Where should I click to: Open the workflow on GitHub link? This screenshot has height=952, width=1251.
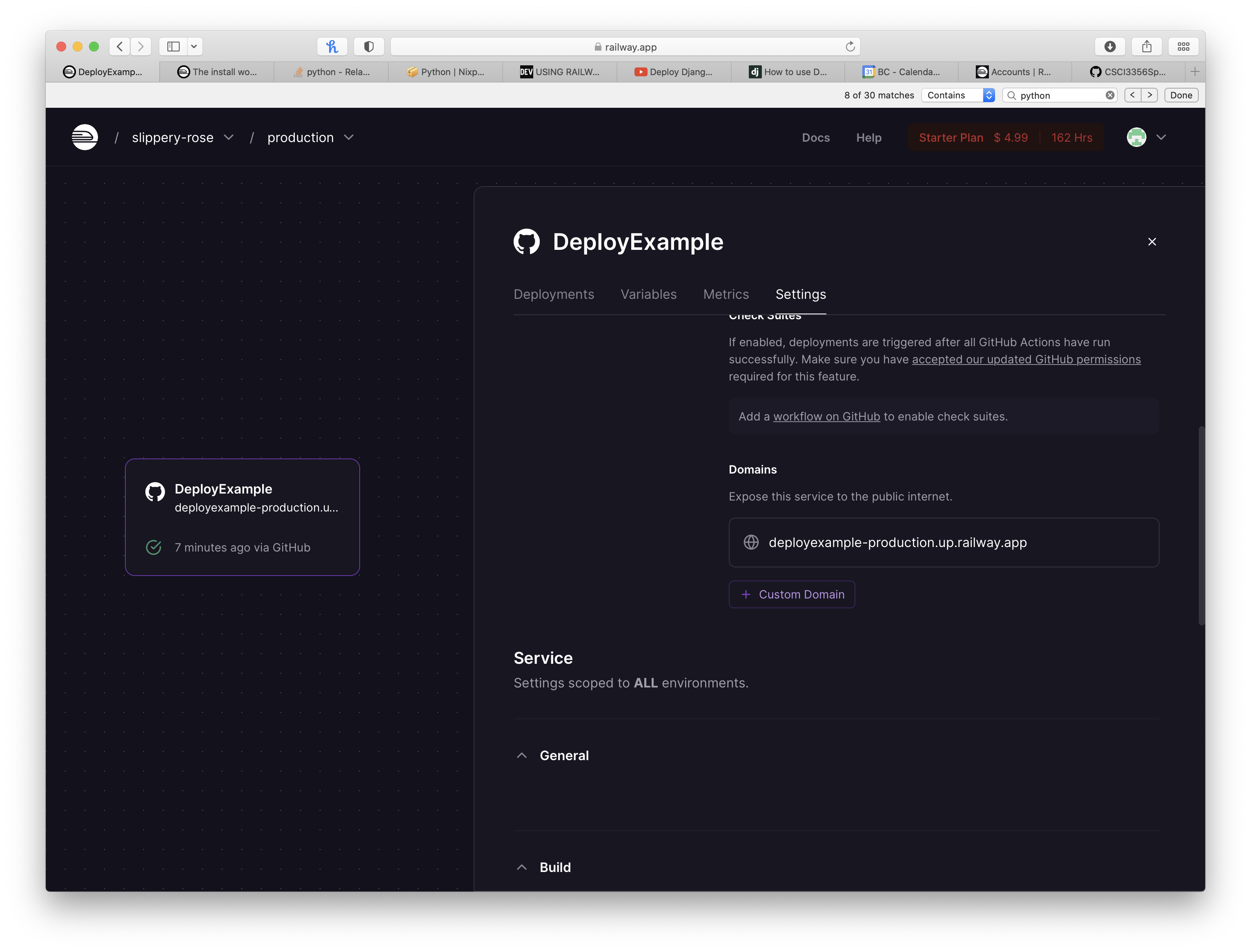click(826, 416)
